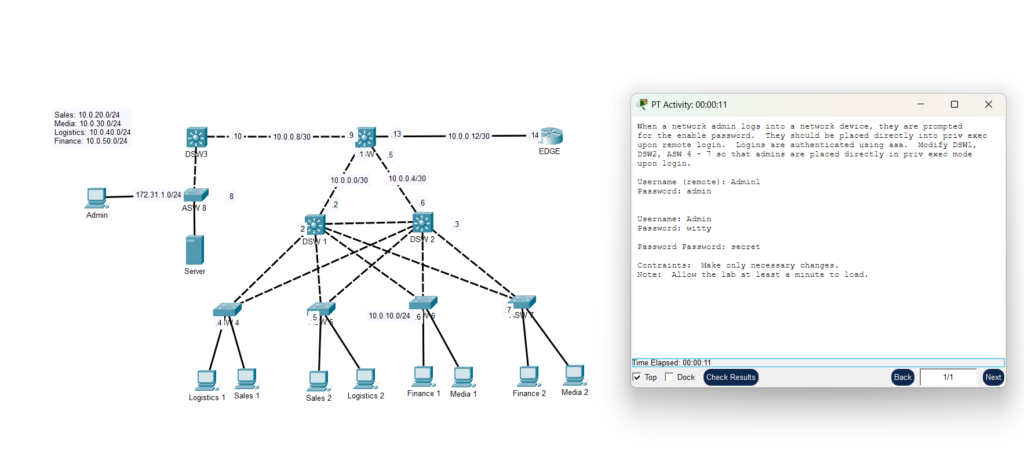Maximize the PT Activity window
Image resolution: width=1024 pixels, height=454 pixels.
pos(954,104)
